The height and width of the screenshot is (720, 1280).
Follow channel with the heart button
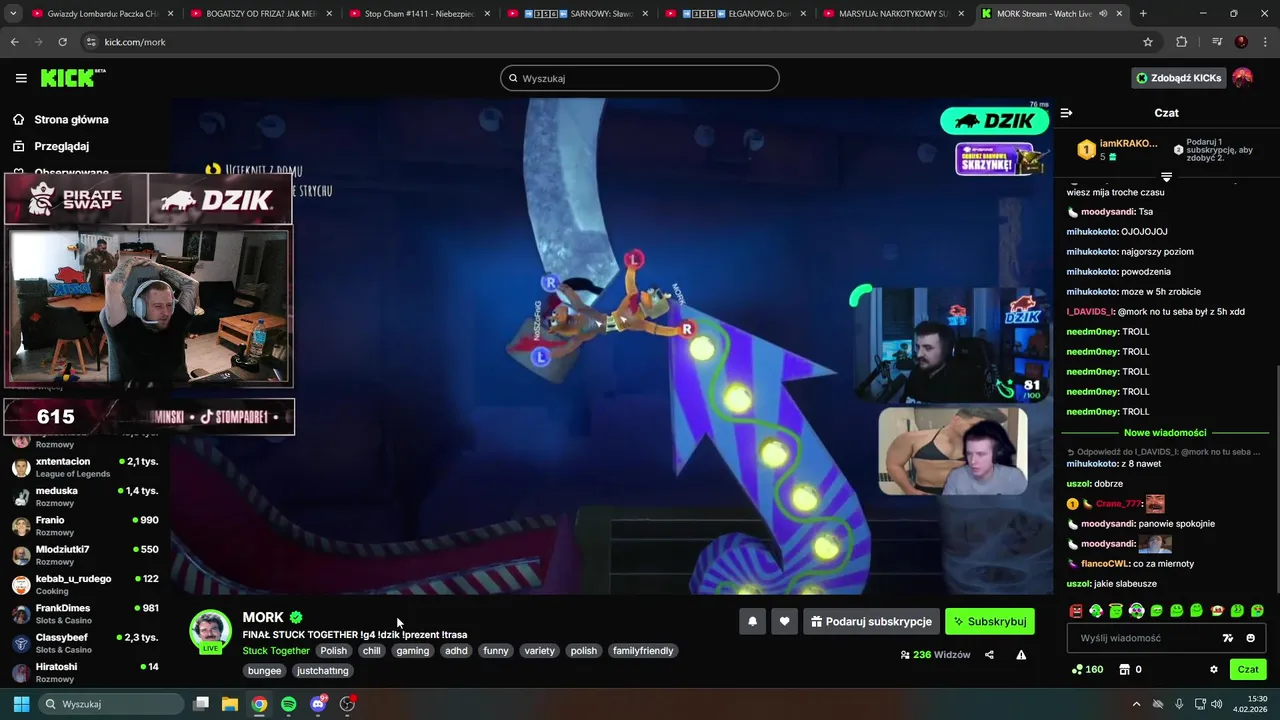[x=785, y=621]
